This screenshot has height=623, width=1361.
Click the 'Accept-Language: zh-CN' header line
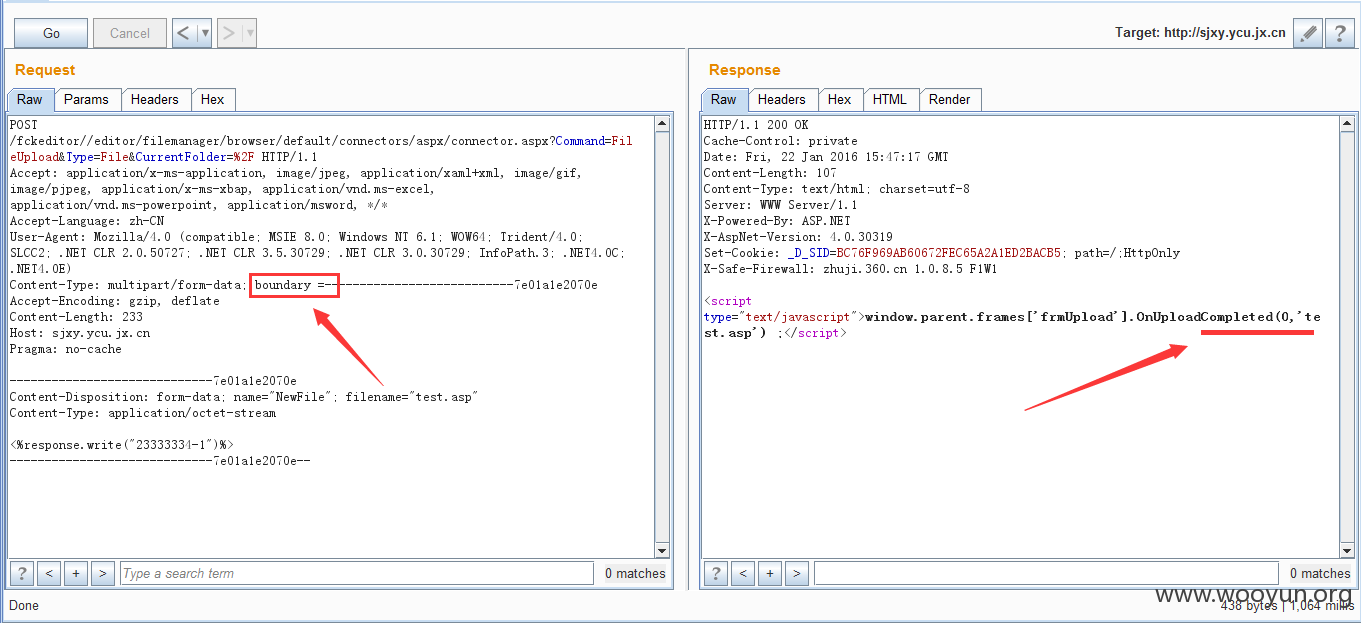[87, 221]
